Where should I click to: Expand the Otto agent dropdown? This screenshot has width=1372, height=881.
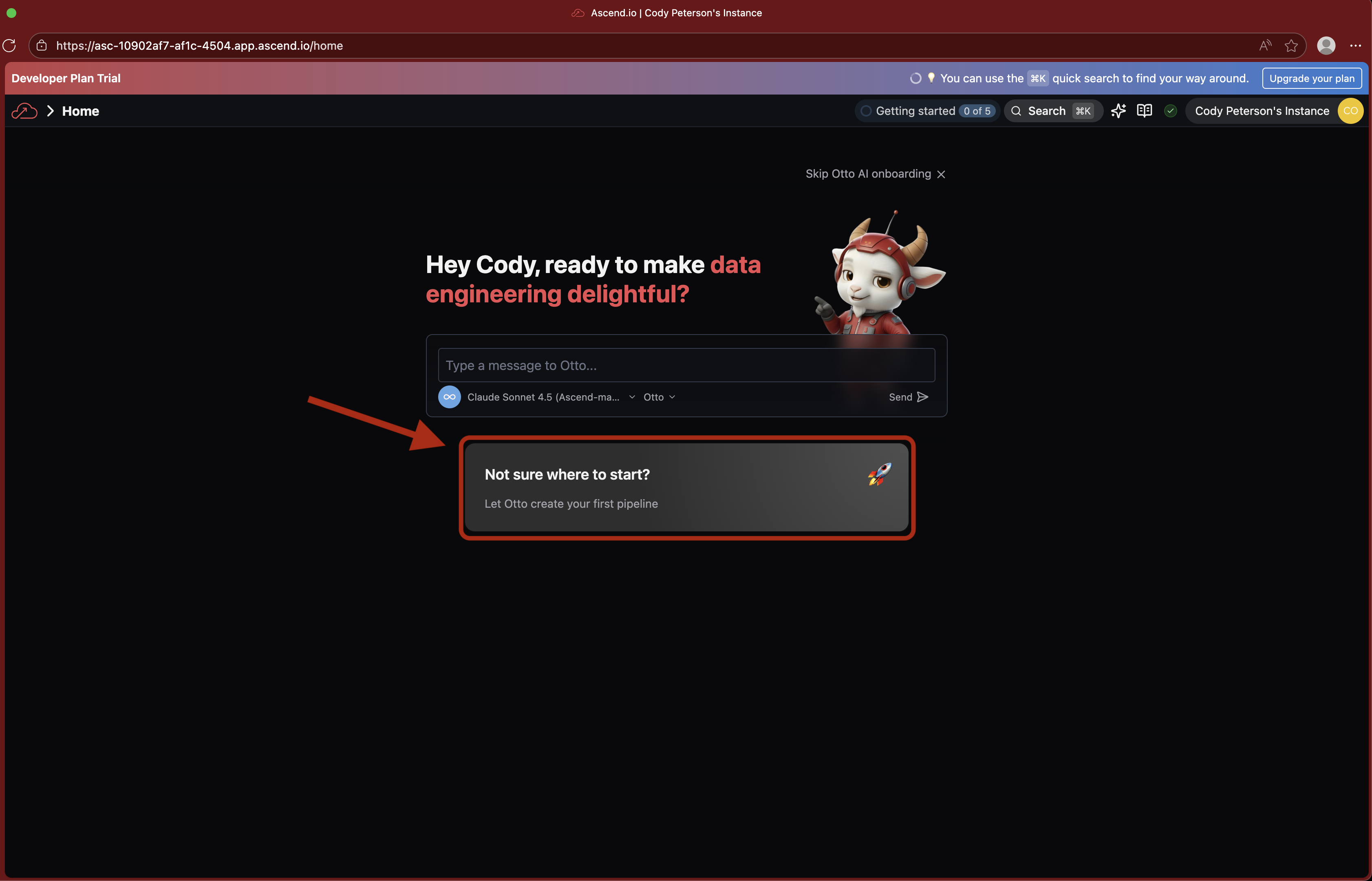[659, 397]
